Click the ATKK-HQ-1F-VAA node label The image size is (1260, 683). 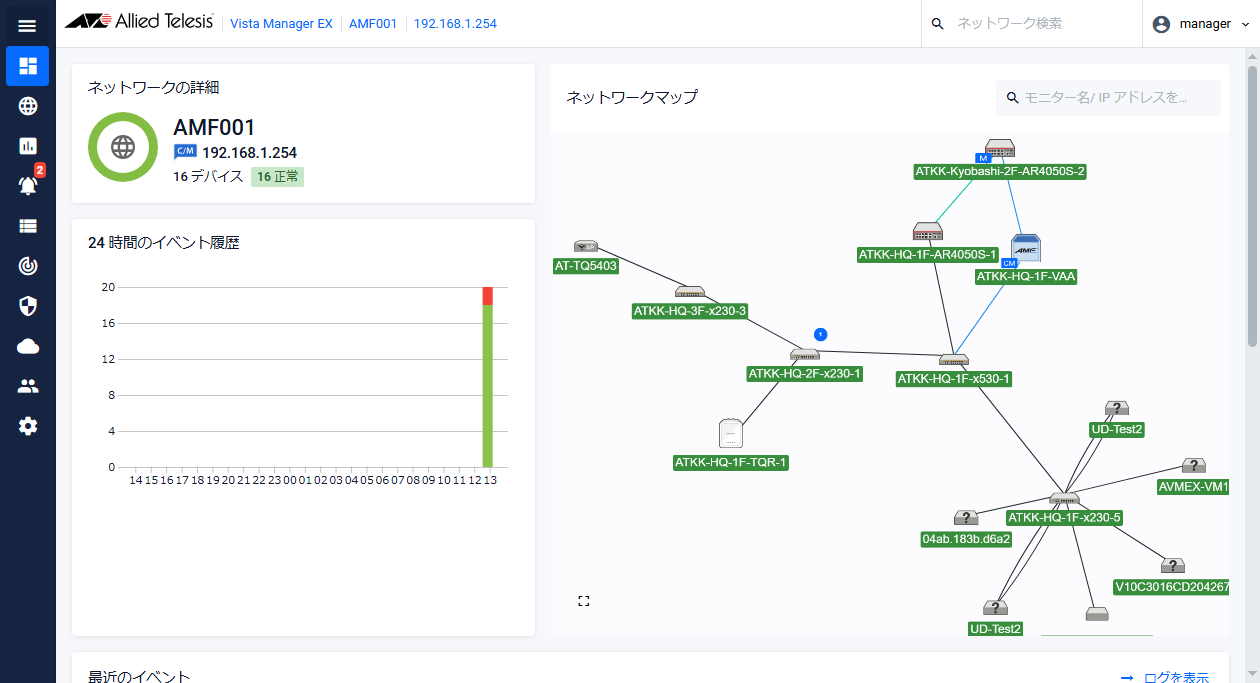[1026, 277]
